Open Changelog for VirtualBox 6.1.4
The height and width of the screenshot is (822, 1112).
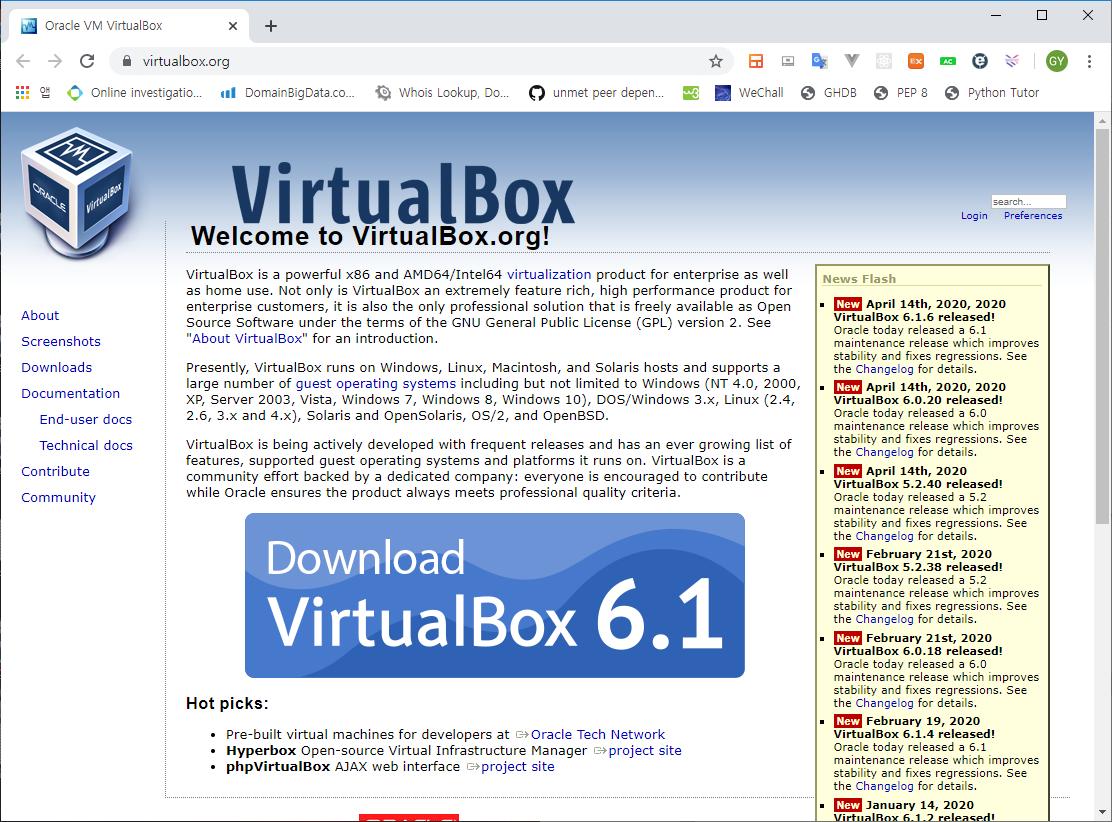[x=884, y=786]
